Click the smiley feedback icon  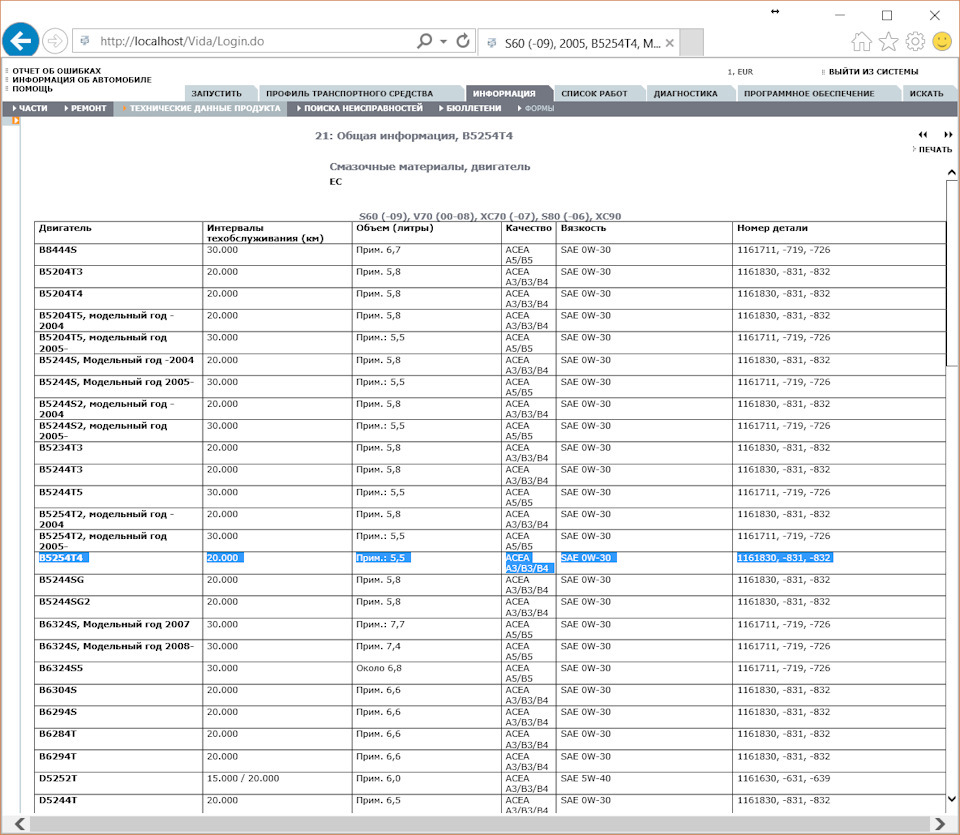[x=942, y=41]
